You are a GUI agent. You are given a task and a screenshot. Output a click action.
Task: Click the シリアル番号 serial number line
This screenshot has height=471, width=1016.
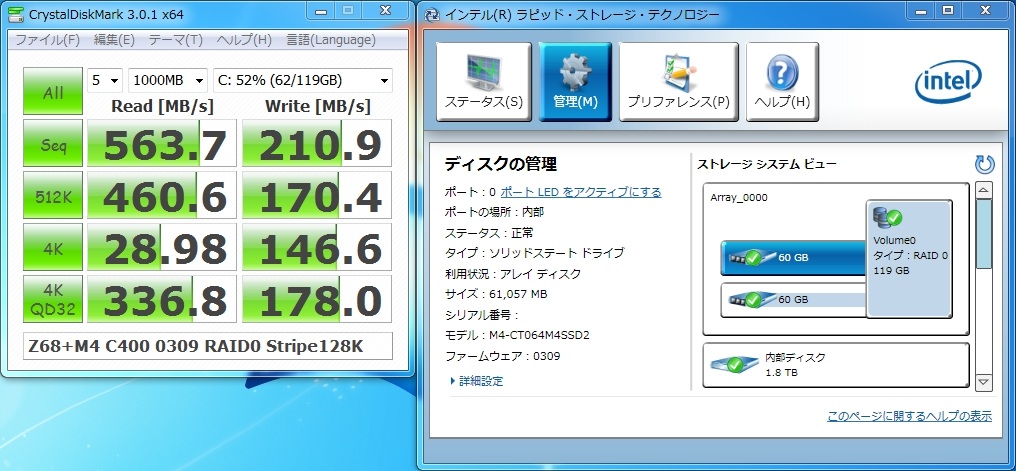click(x=482, y=315)
